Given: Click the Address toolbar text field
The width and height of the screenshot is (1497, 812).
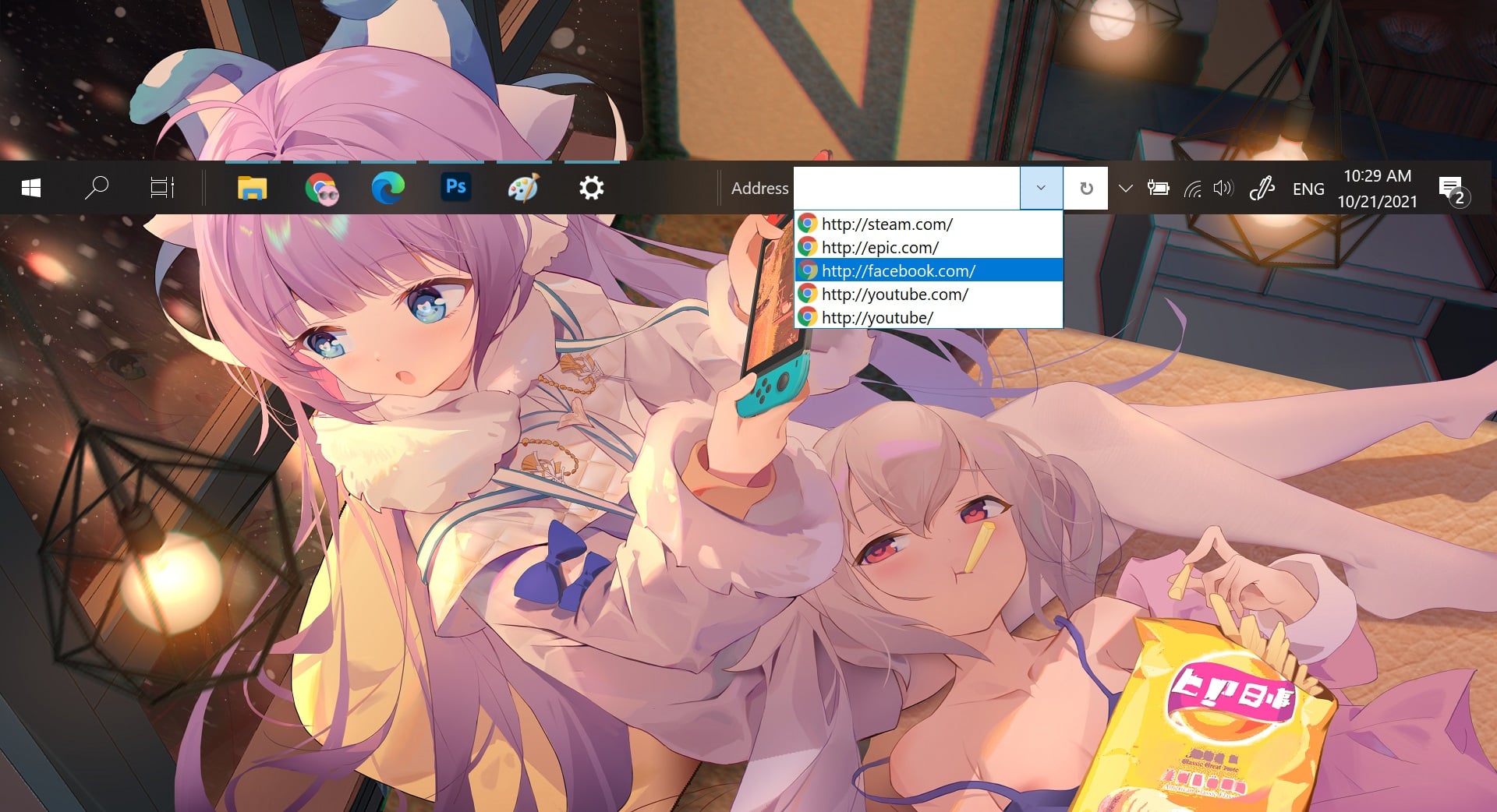Looking at the screenshot, I should pyautogui.click(x=907, y=188).
